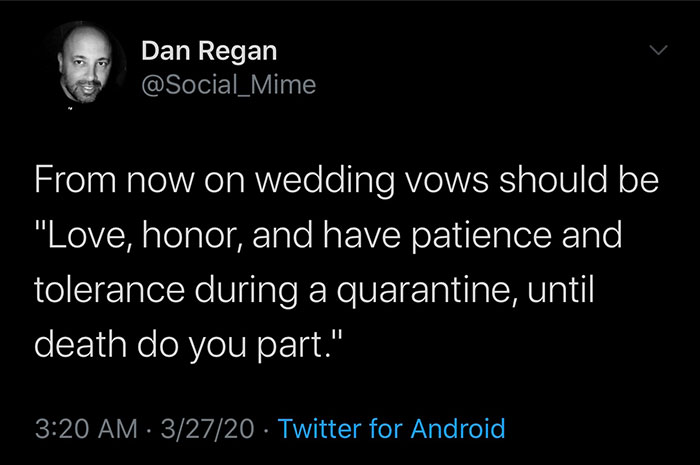
Task: Click the word "during" in the tweet
Action: pos(245,292)
